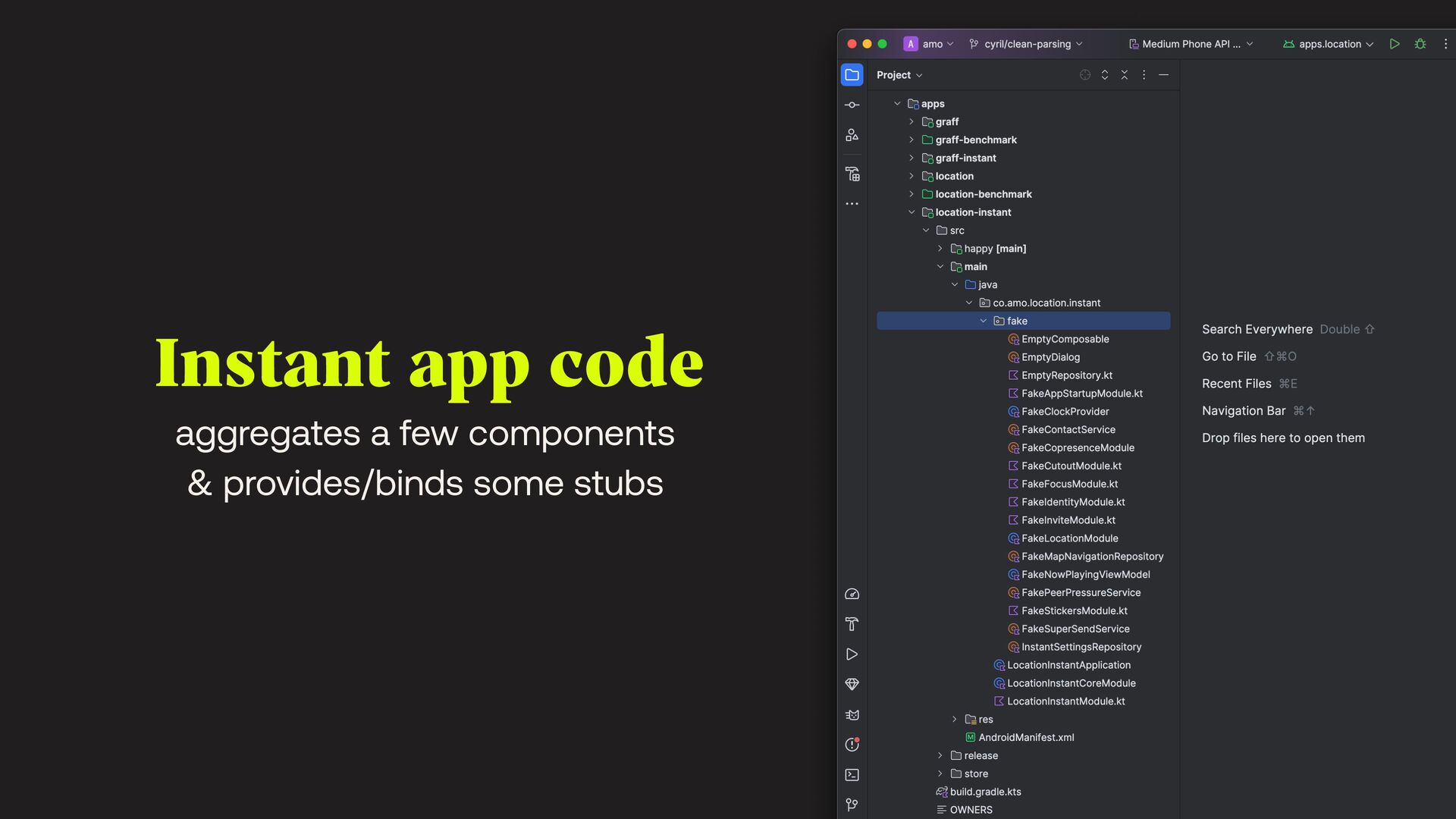Click Select Opened File target icon
Screen dimensions: 1456x819
1085,75
